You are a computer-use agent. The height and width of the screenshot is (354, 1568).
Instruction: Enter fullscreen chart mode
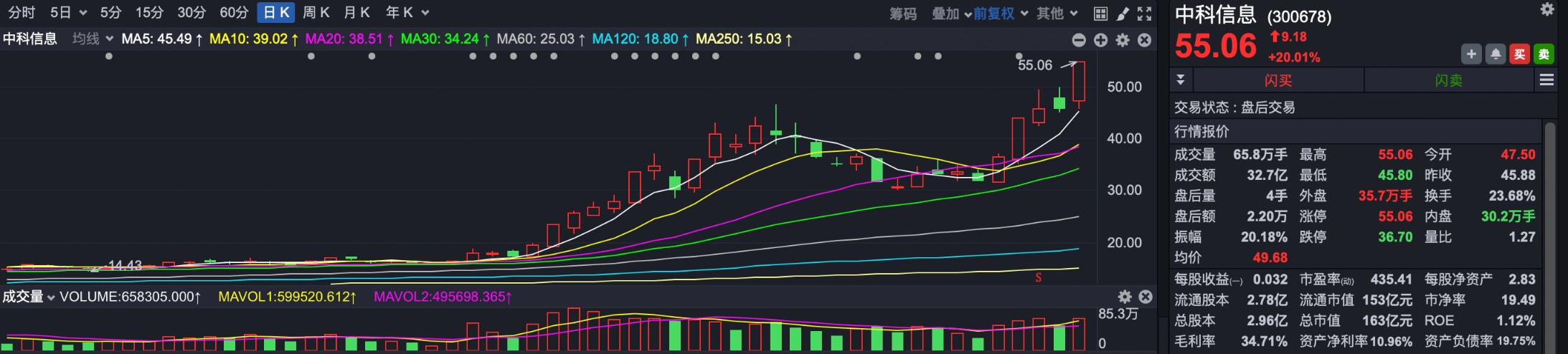pyautogui.click(x=1145, y=14)
